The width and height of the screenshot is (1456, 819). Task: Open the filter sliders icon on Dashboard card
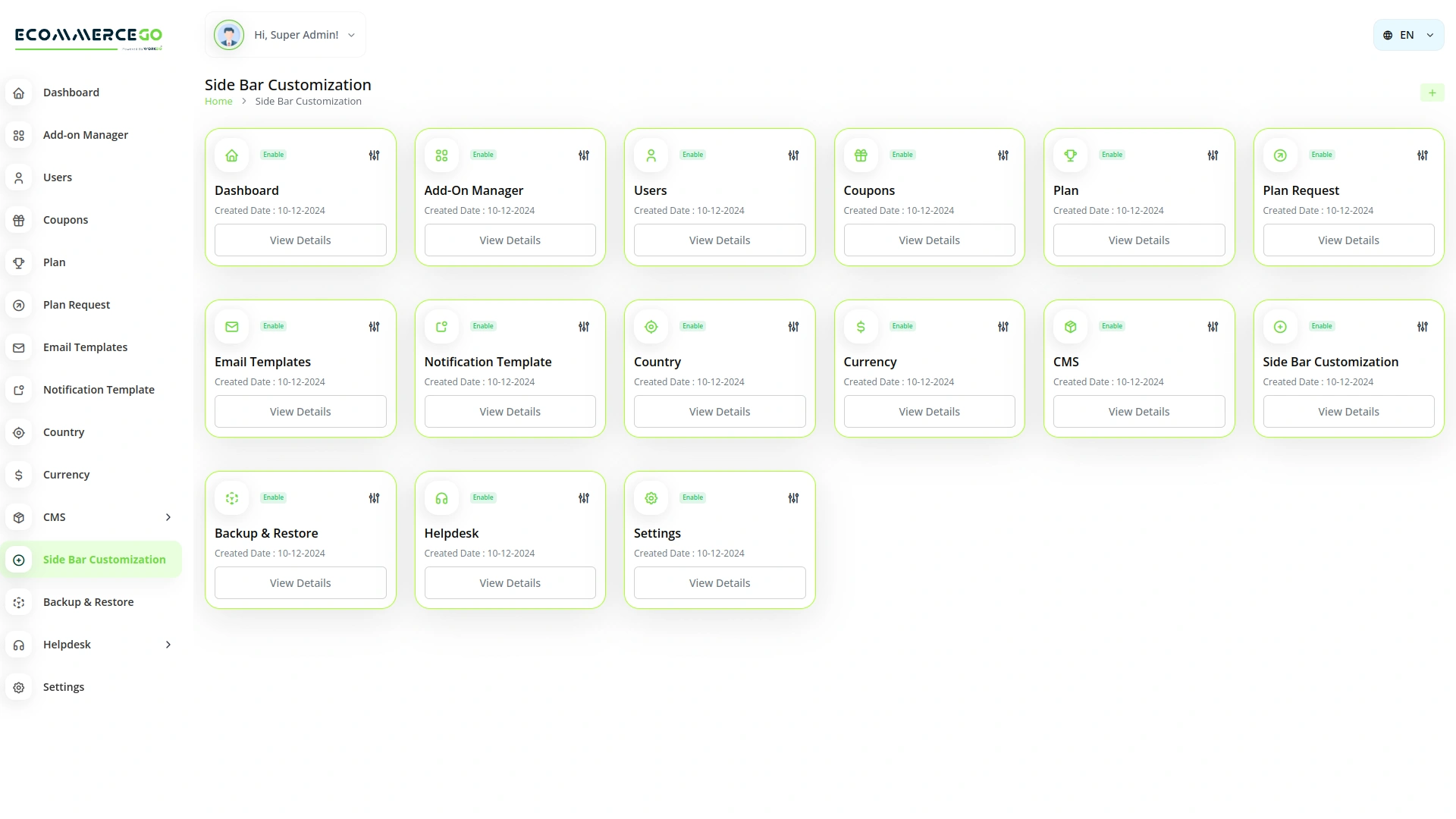(x=374, y=155)
